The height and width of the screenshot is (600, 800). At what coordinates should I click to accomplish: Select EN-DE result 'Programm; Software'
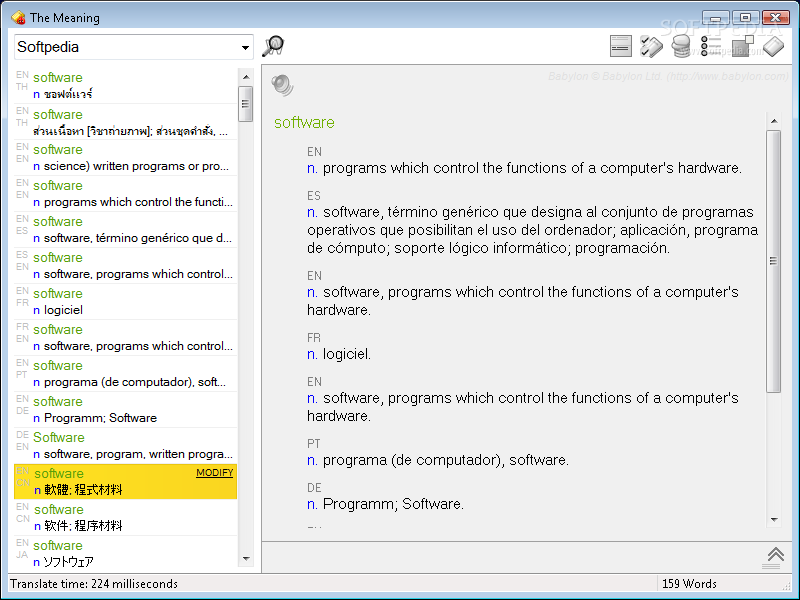point(126,410)
